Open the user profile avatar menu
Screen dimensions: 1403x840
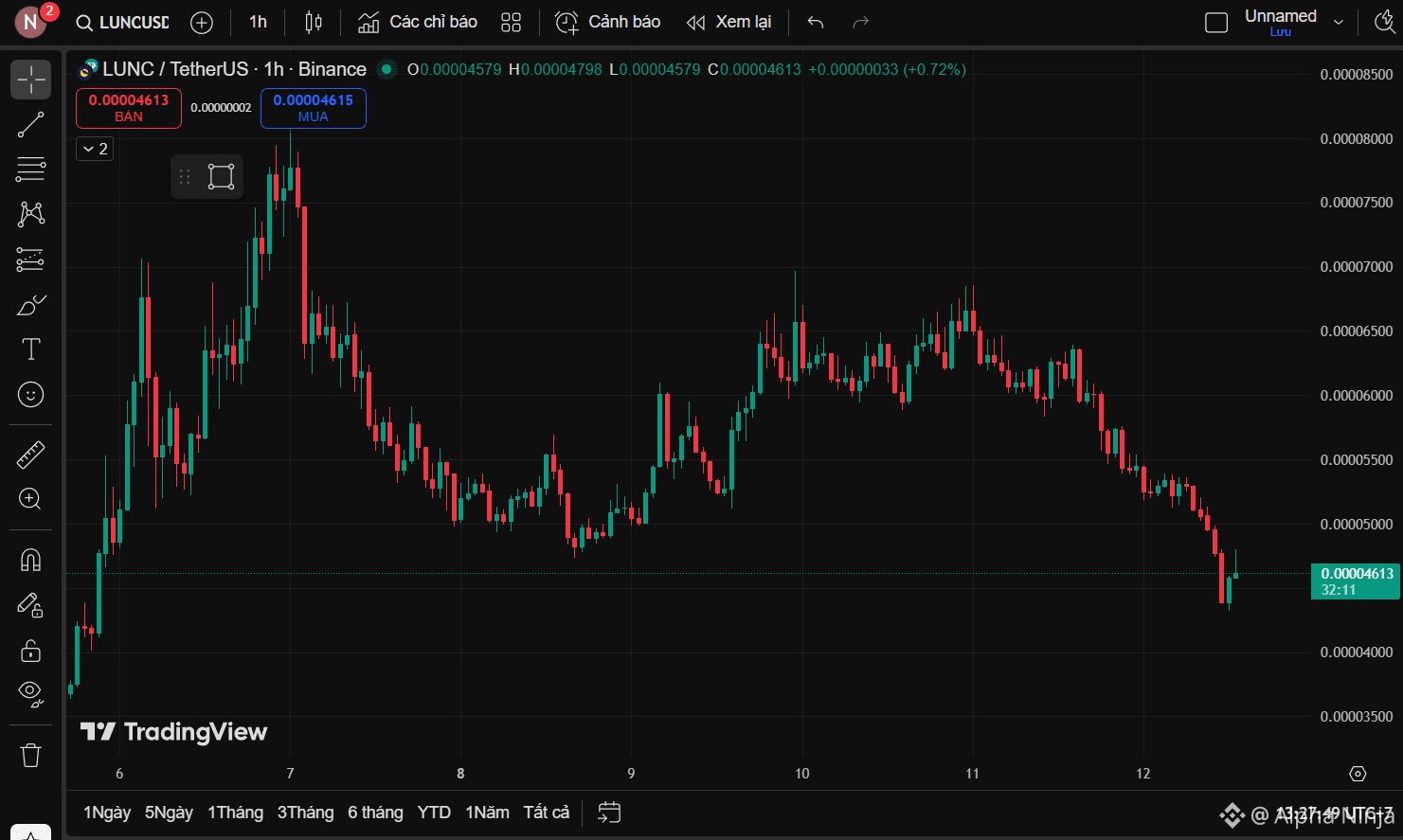[30, 23]
